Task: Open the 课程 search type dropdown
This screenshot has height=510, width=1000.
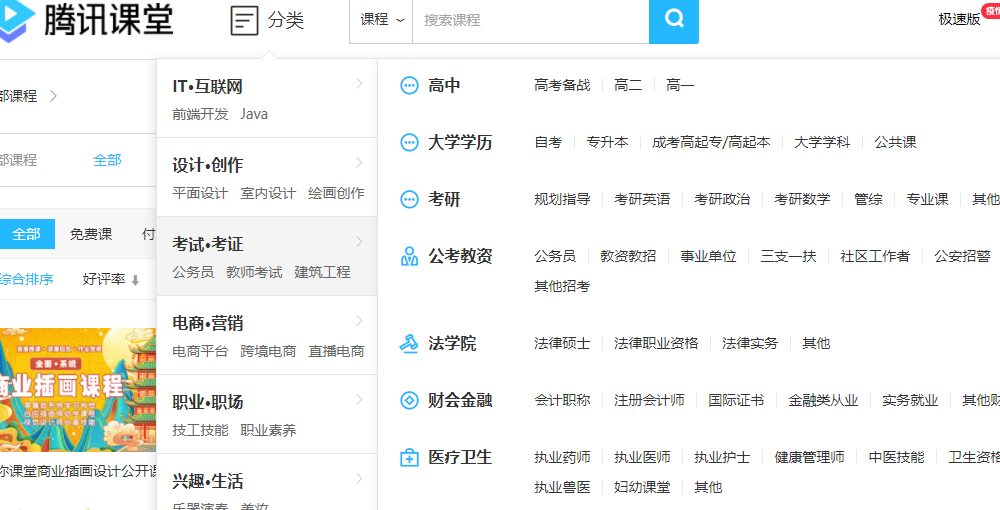Action: click(x=381, y=20)
